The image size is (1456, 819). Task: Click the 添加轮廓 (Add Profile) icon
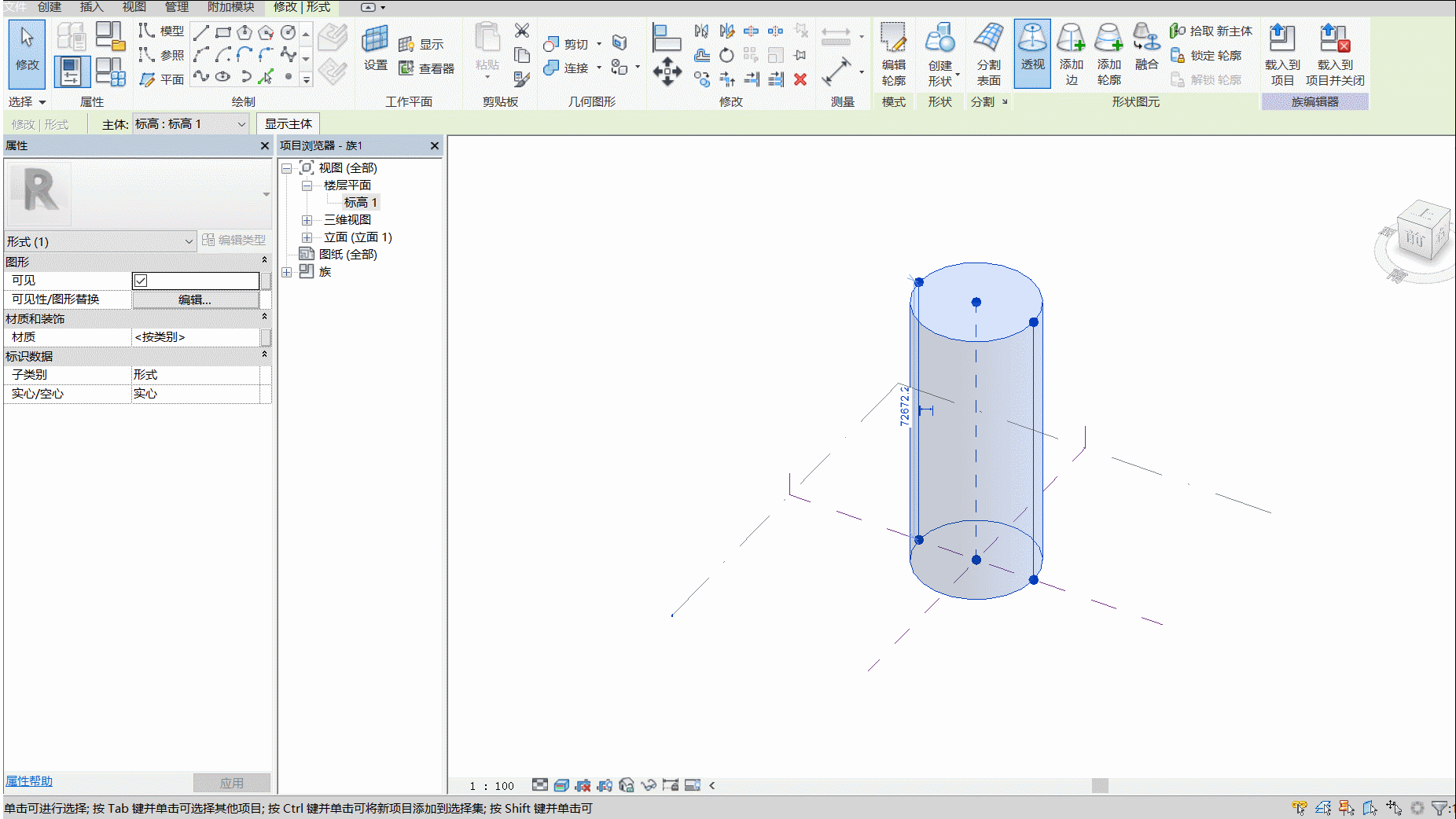(x=1109, y=54)
